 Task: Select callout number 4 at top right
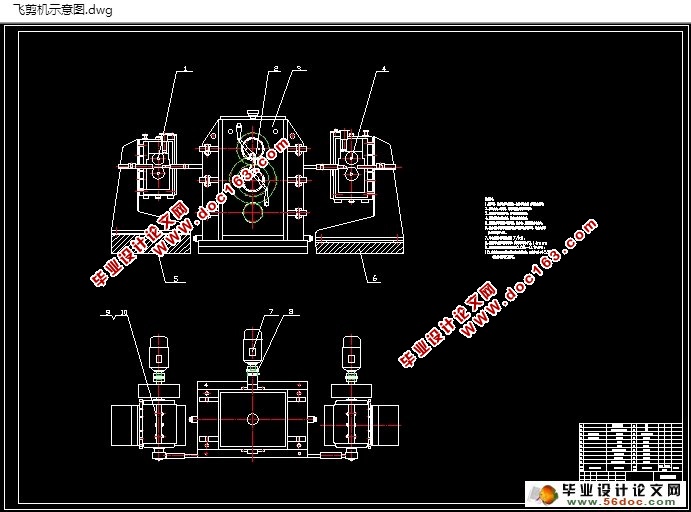click(384, 68)
